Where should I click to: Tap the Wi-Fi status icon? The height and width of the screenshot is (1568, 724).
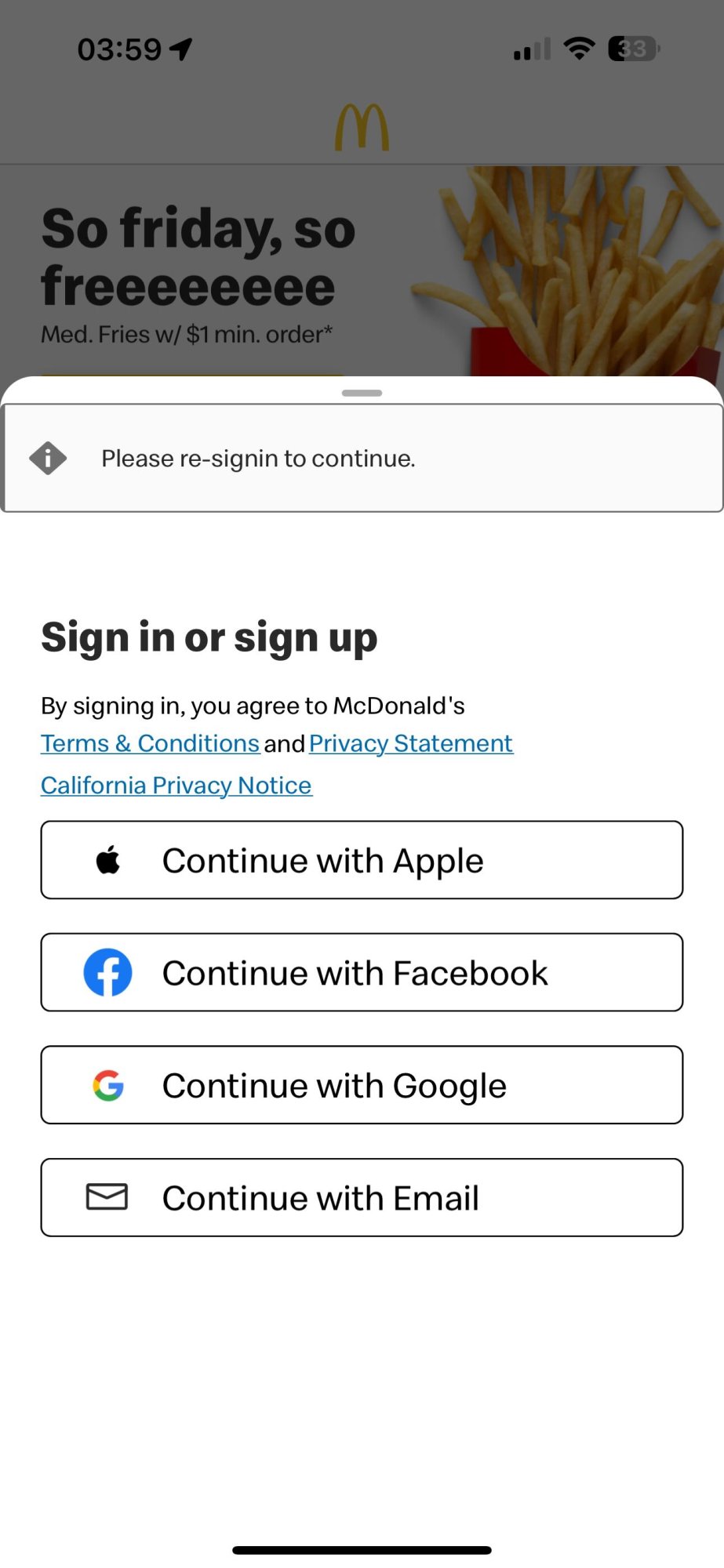[580, 49]
